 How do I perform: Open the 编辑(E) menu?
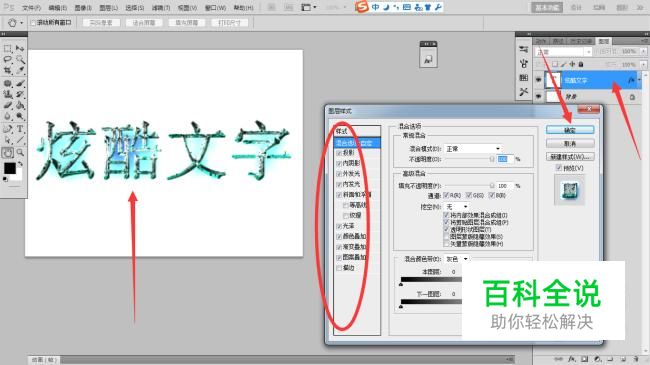click(x=58, y=8)
